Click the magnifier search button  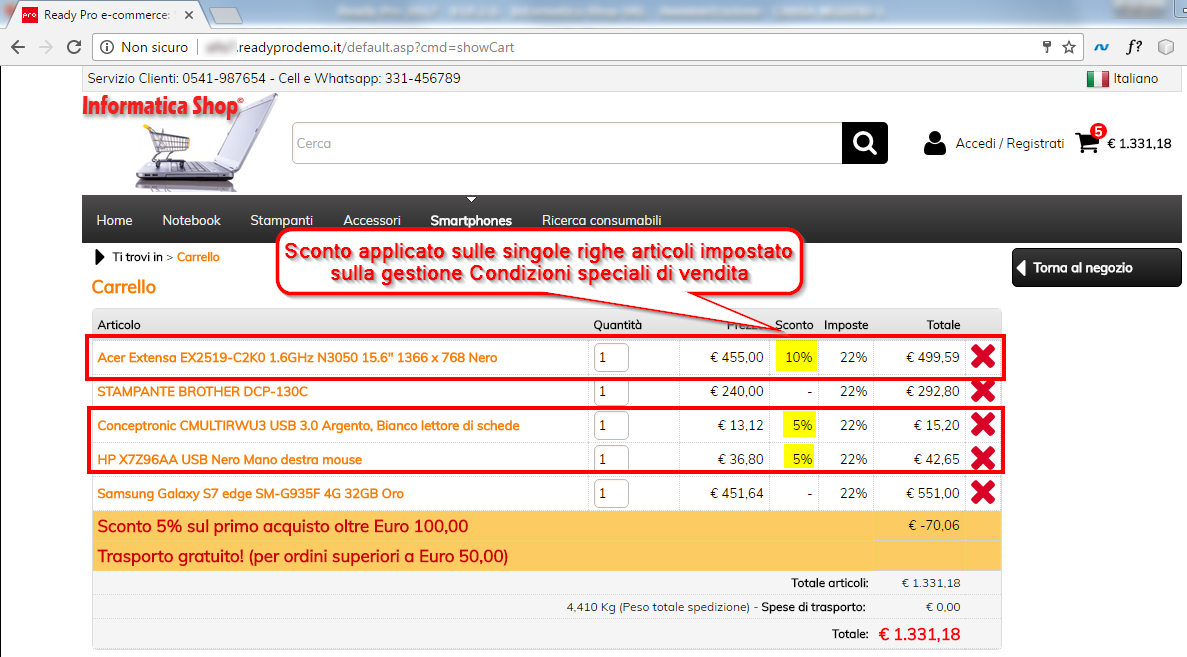865,143
